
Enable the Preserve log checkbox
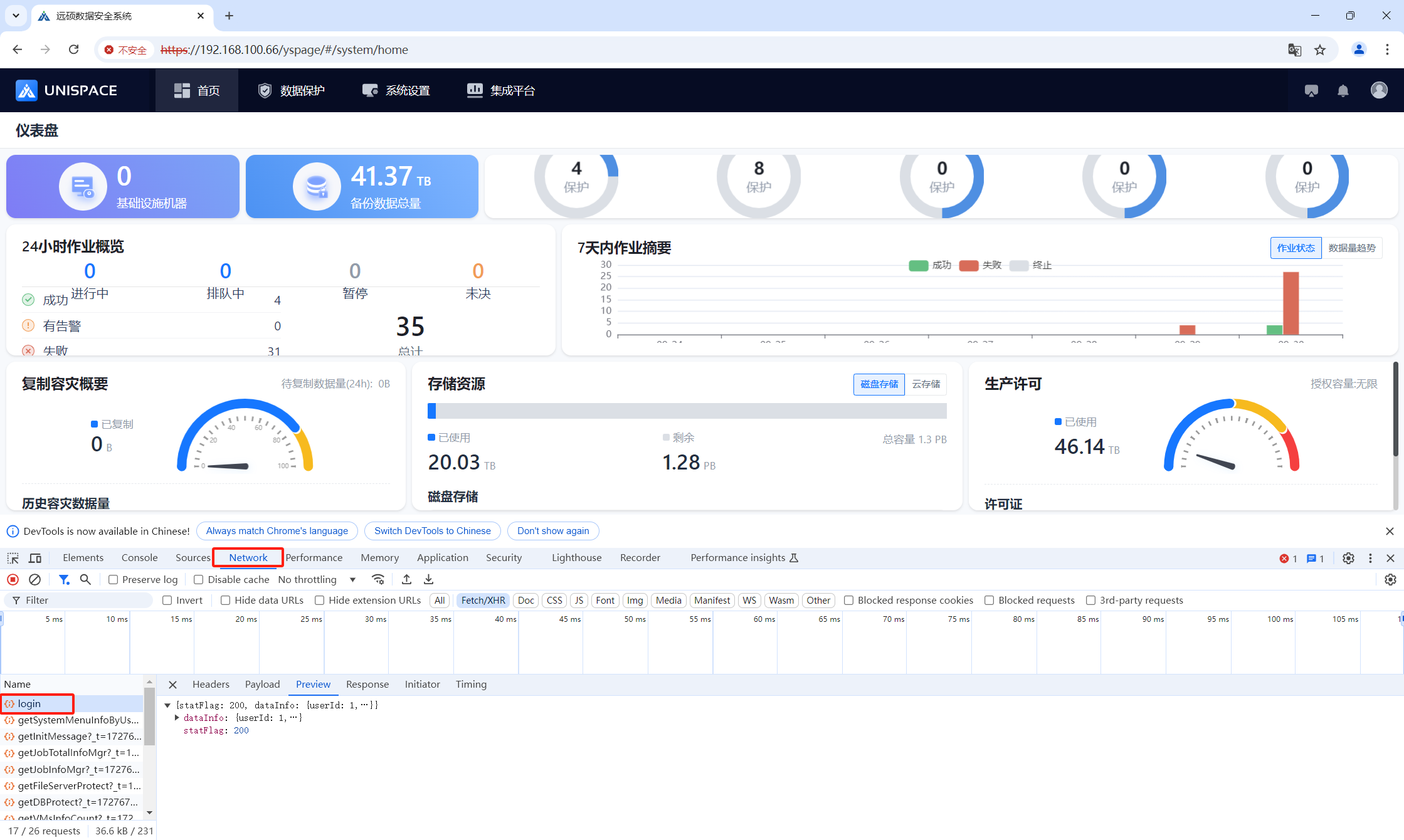[x=113, y=580]
